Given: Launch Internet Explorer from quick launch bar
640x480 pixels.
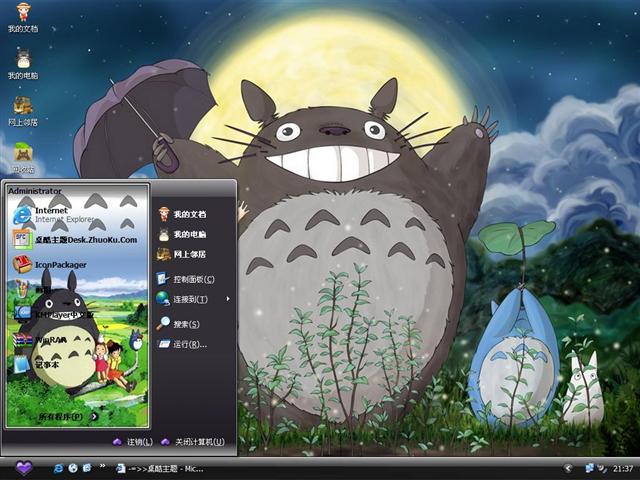Looking at the screenshot, I should click(59, 468).
